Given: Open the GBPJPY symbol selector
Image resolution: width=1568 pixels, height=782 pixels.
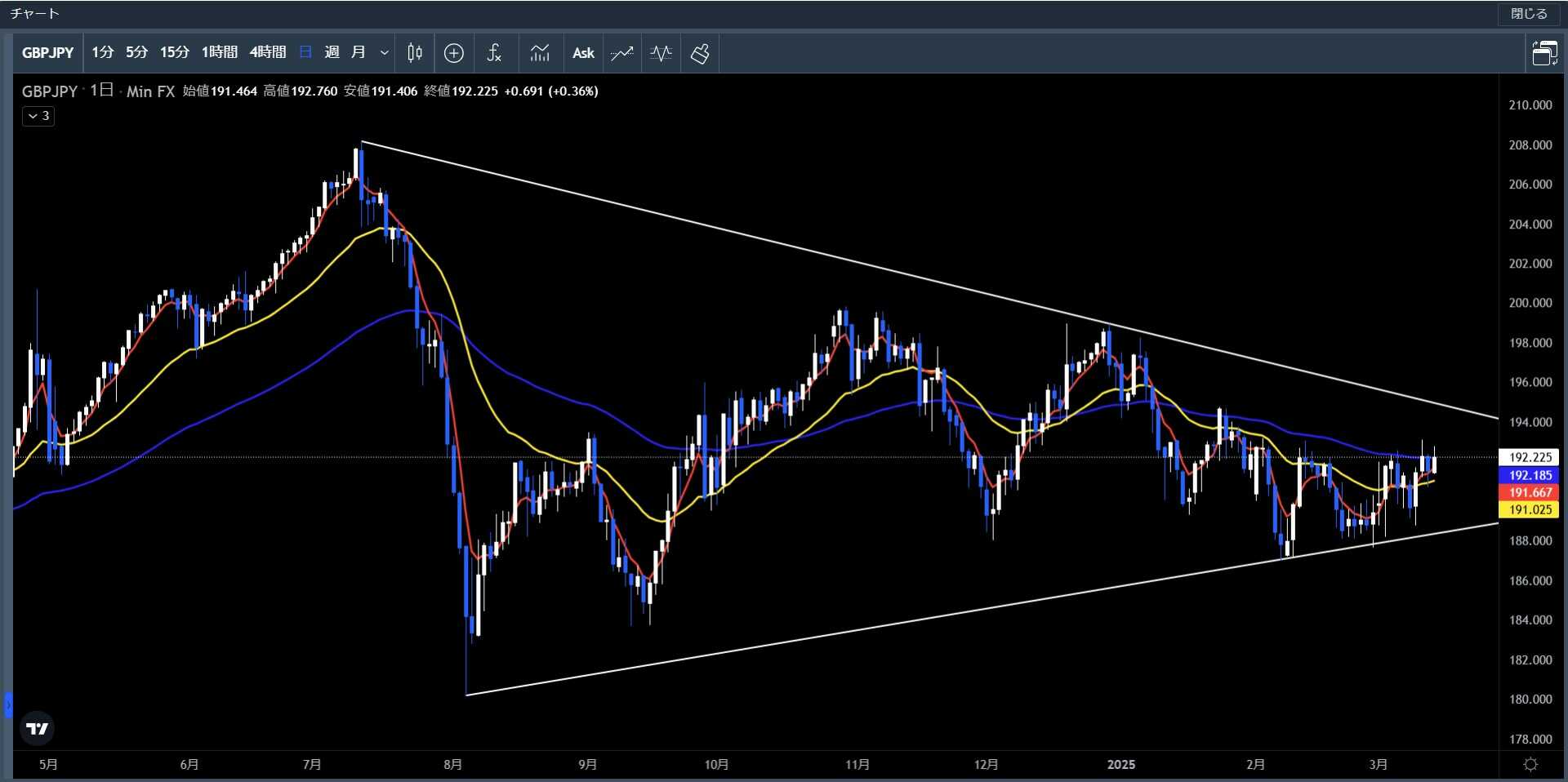Looking at the screenshot, I should [47, 53].
